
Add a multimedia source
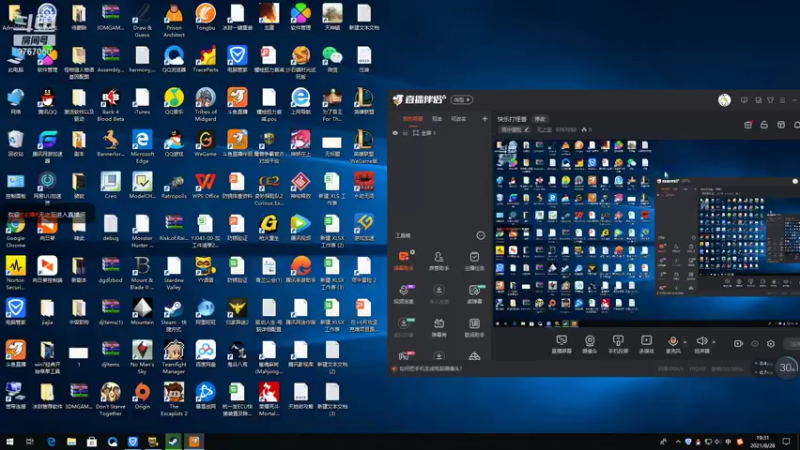pyautogui.click(x=646, y=344)
